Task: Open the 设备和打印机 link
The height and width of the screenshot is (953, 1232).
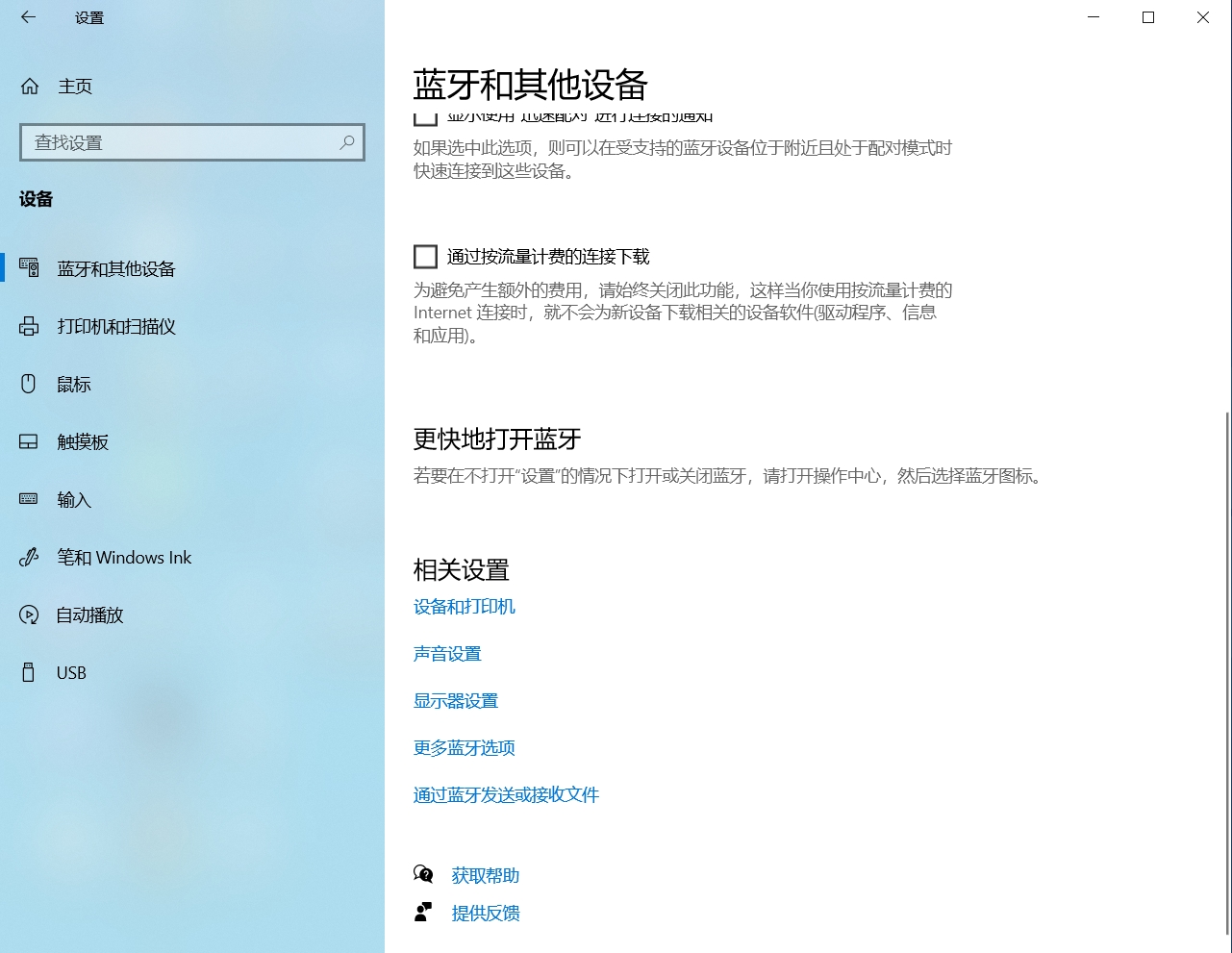Action: click(465, 607)
